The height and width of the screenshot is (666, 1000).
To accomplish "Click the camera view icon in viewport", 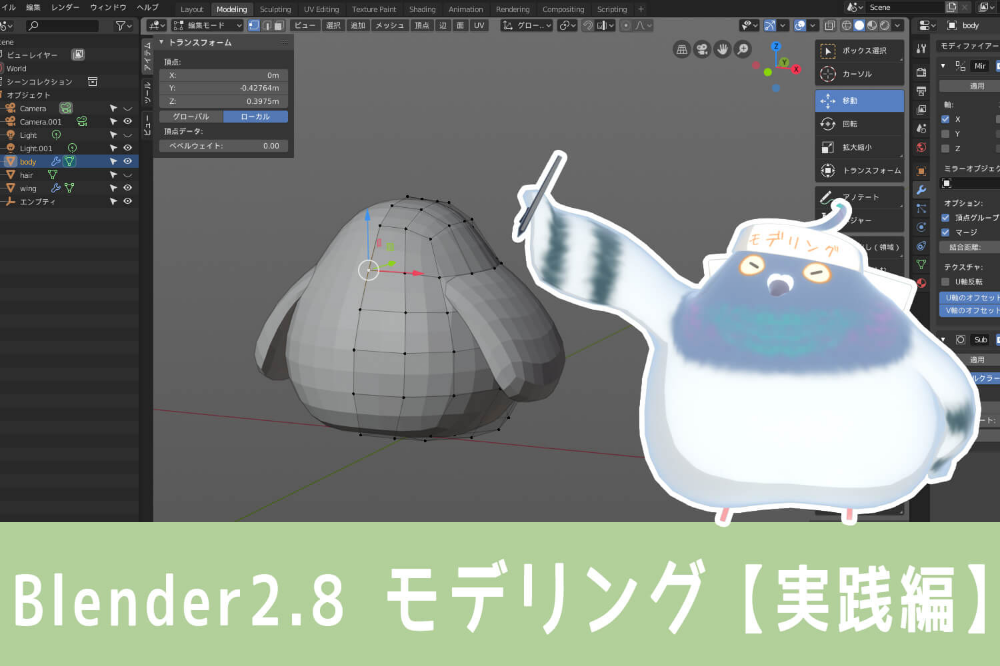I will click(702, 49).
